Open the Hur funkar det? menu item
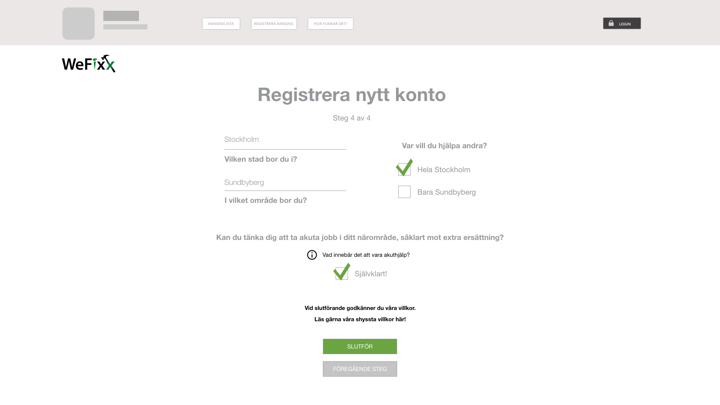Viewport: 720px width, 405px height. tap(331, 23)
